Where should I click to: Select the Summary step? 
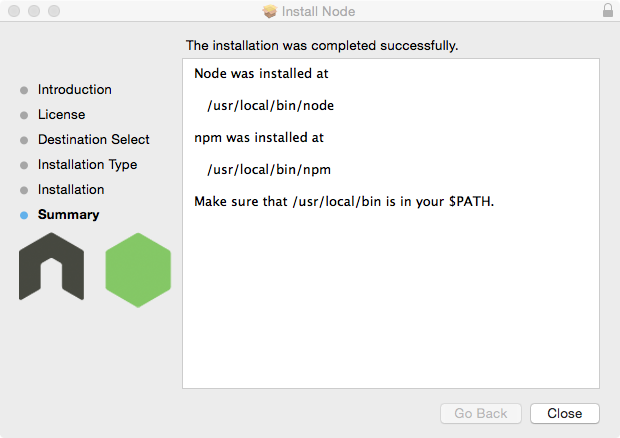68,214
